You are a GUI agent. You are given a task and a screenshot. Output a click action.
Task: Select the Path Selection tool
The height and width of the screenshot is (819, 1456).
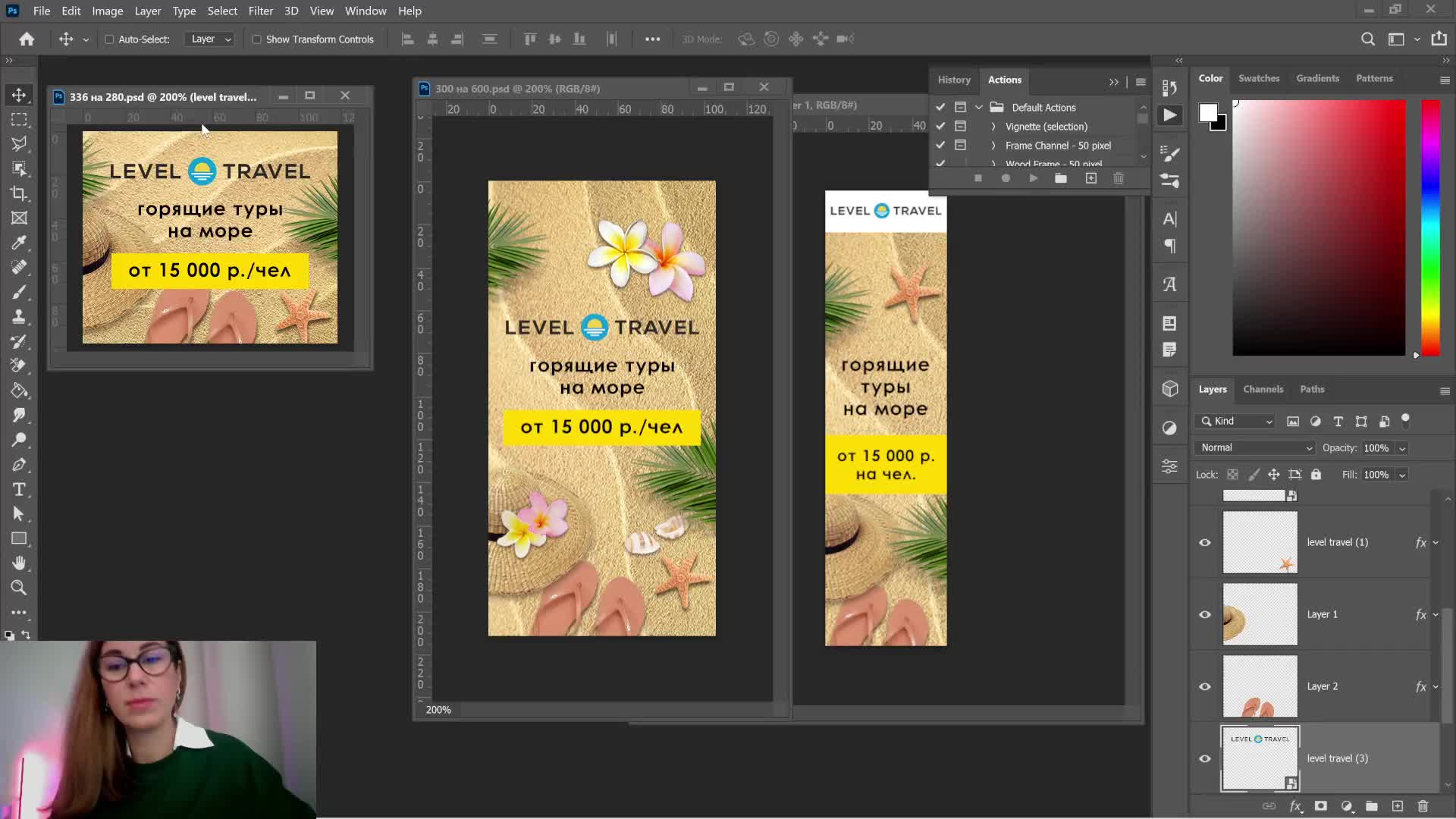pos(19,513)
